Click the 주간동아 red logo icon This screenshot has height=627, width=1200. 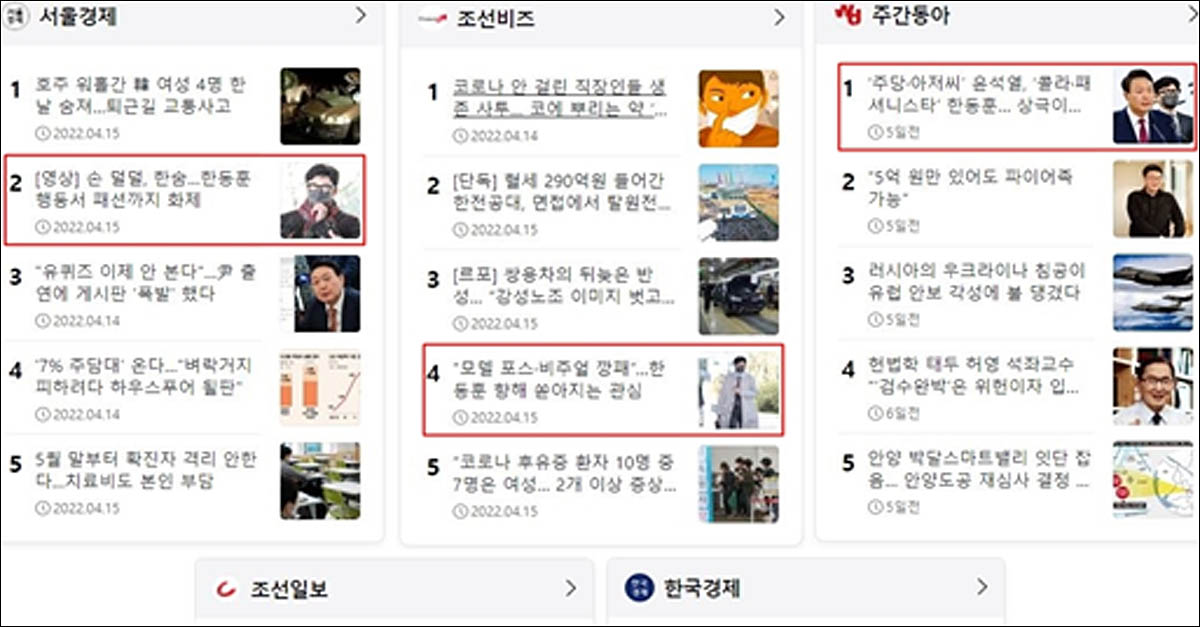(x=848, y=15)
